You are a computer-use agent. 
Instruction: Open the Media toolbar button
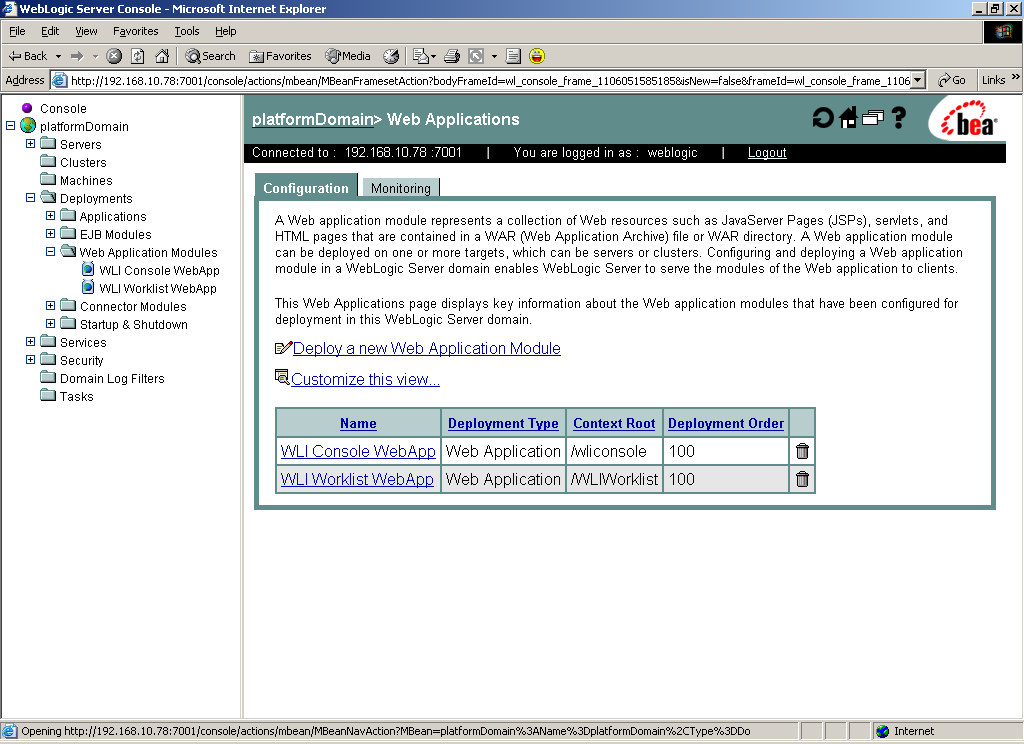tap(348, 56)
